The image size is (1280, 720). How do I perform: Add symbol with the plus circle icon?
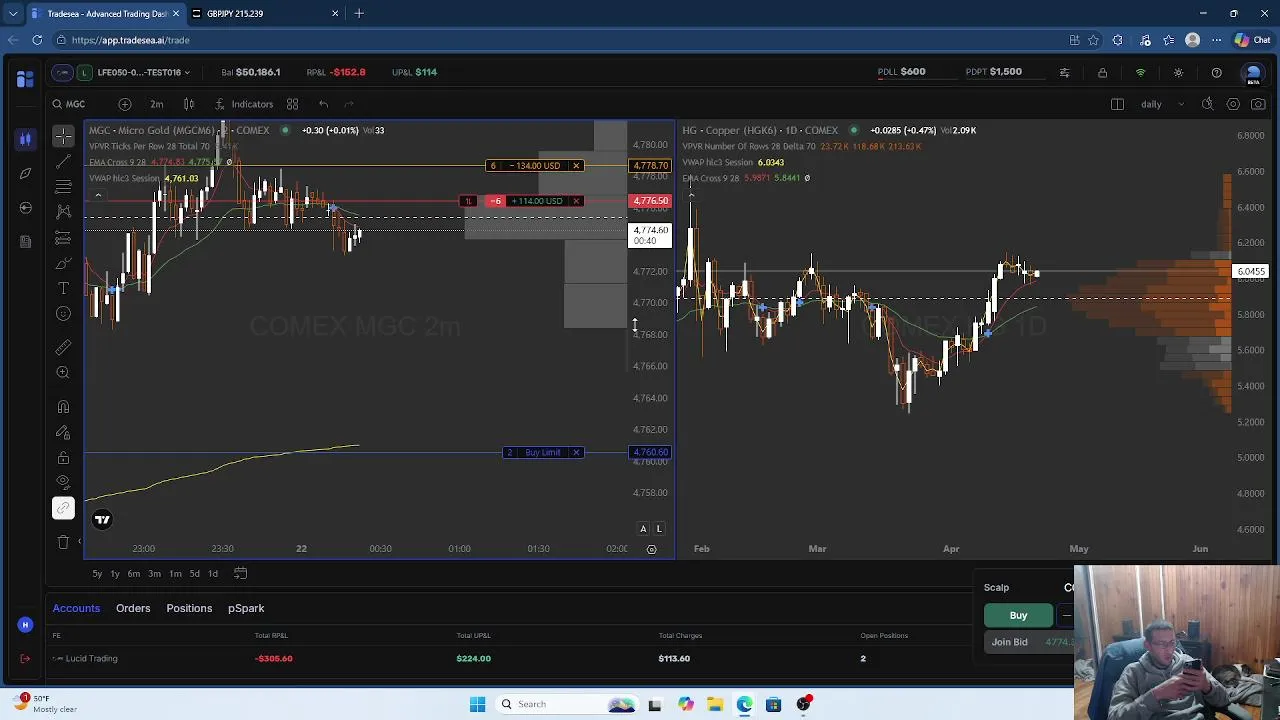click(125, 104)
